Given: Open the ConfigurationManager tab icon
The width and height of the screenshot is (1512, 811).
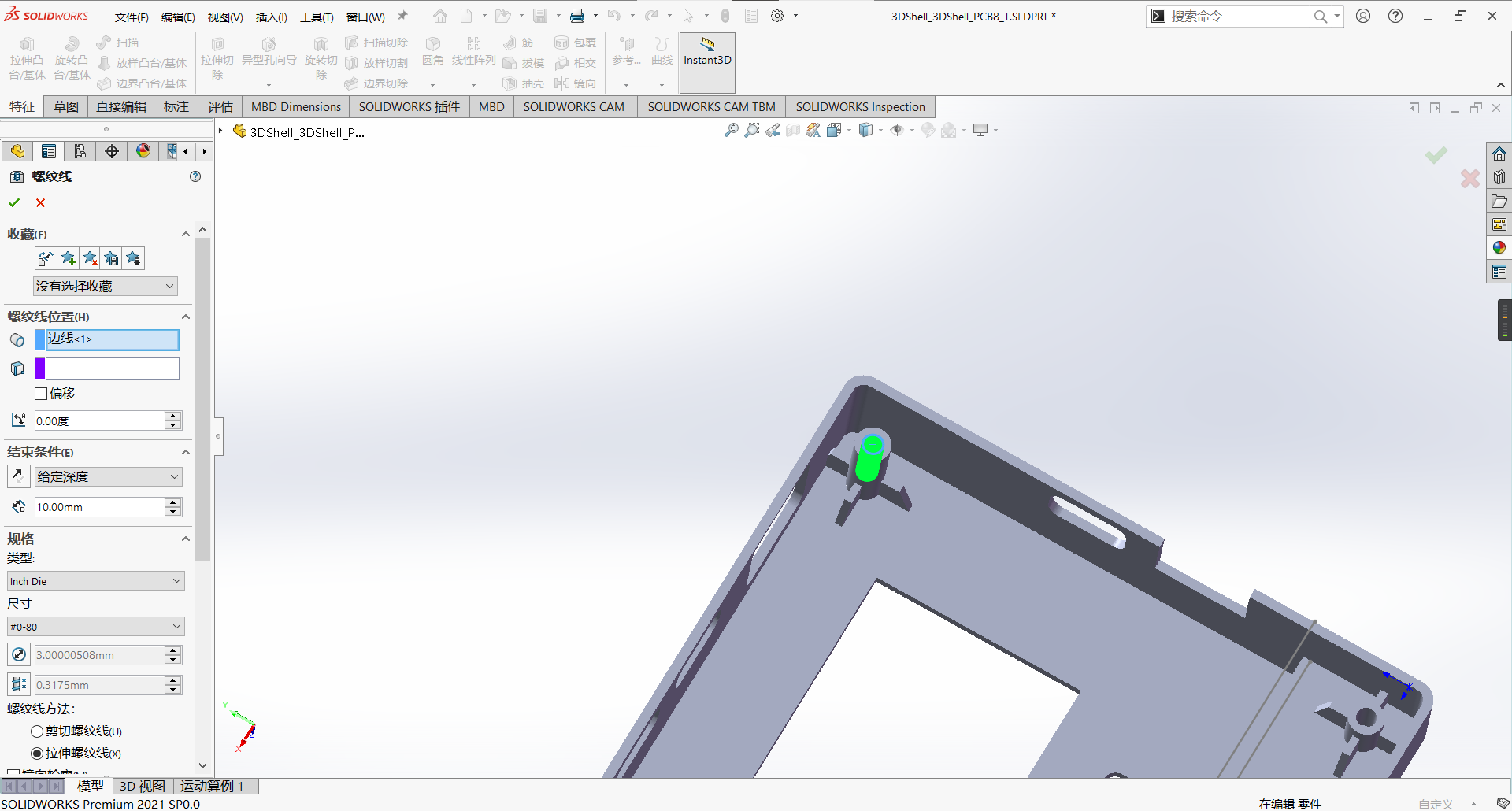Looking at the screenshot, I should pos(80,151).
